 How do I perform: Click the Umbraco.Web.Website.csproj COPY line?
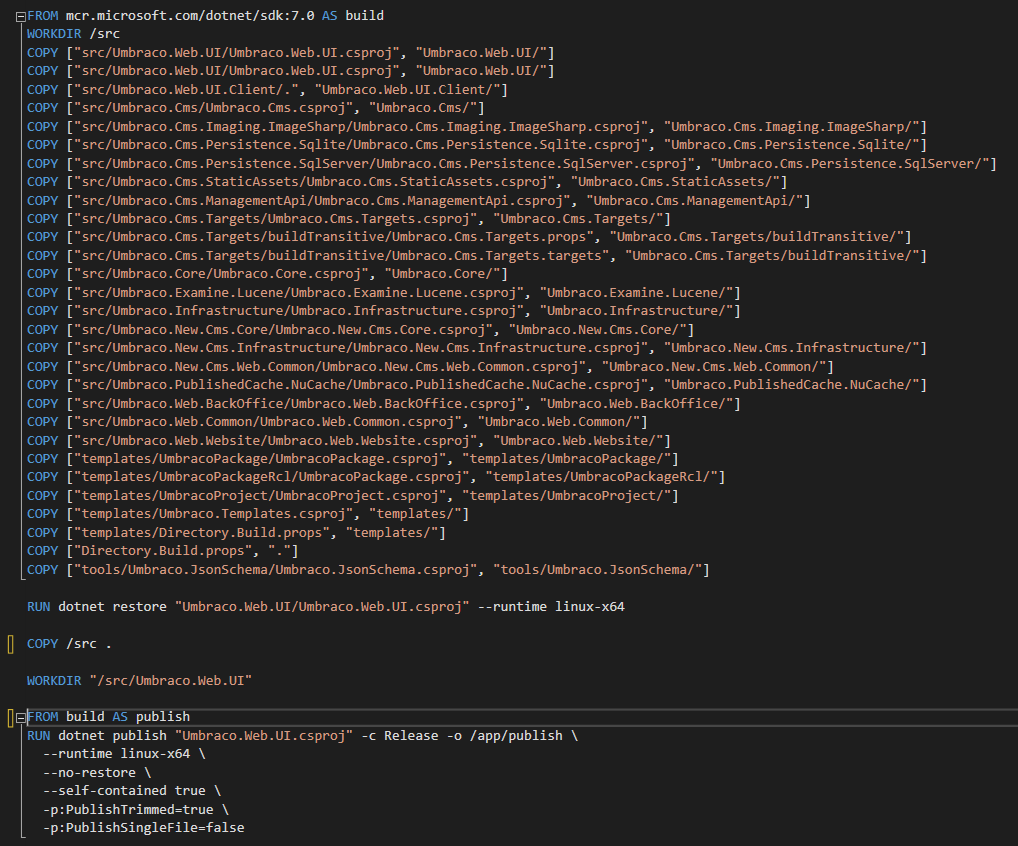click(x=349, y=441)
